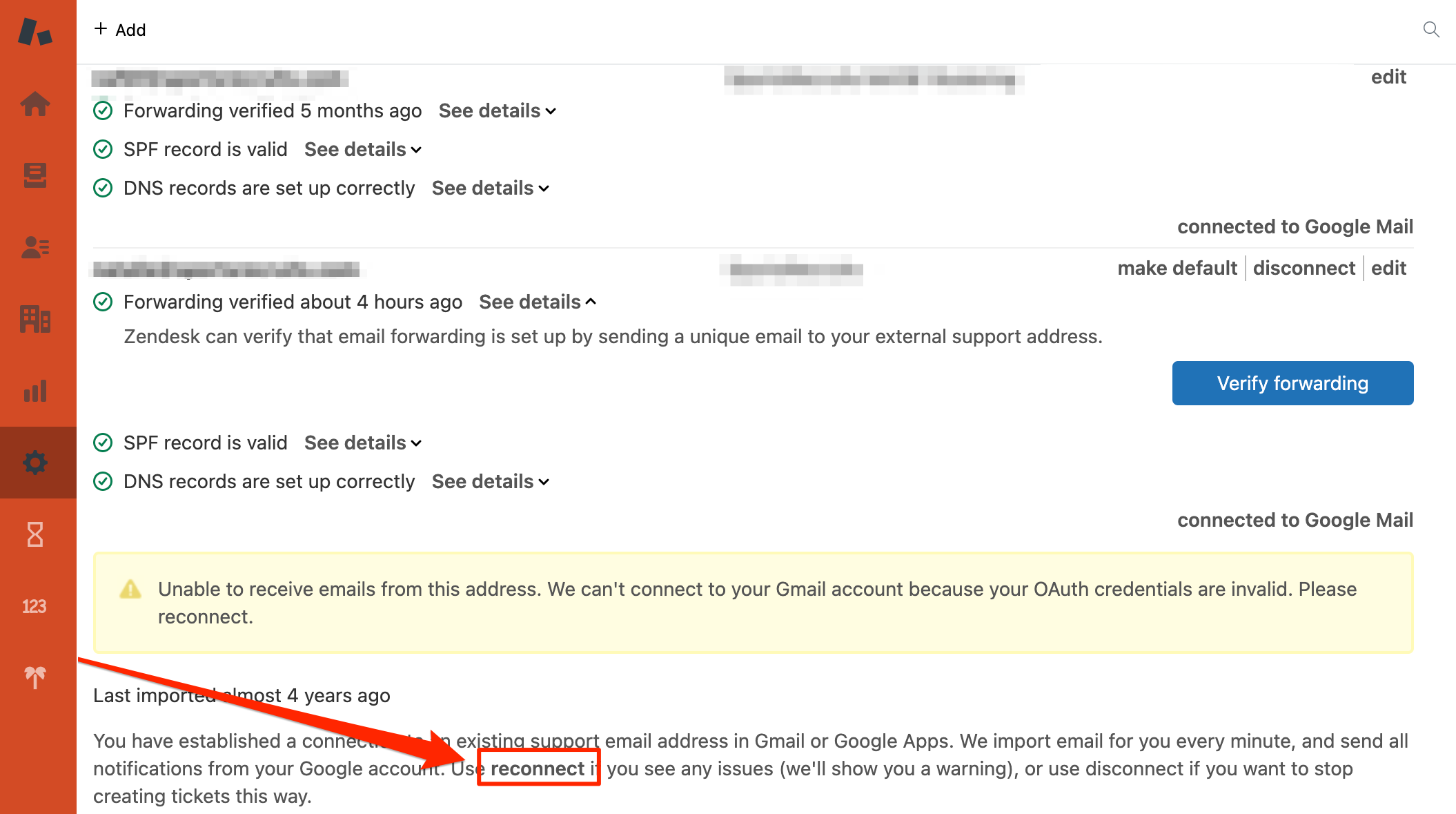Collapse details for Forwarding verified 4 hours ago

[x=537, y=302]
